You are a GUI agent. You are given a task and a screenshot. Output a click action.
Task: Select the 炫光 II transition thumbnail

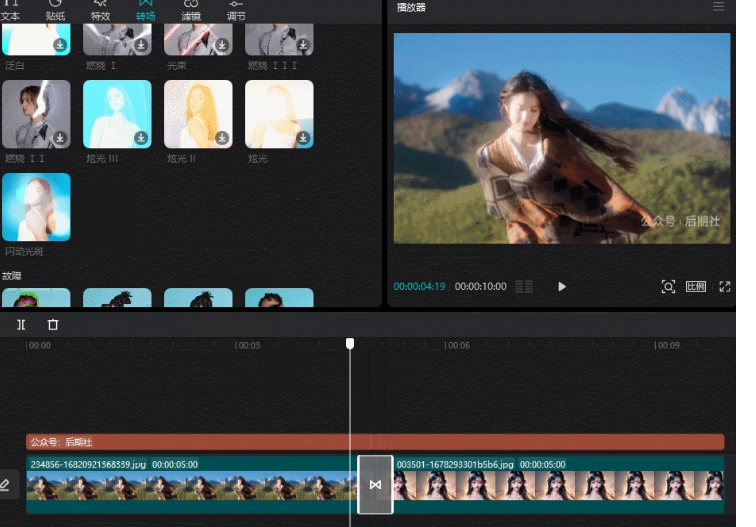[198, 114]
